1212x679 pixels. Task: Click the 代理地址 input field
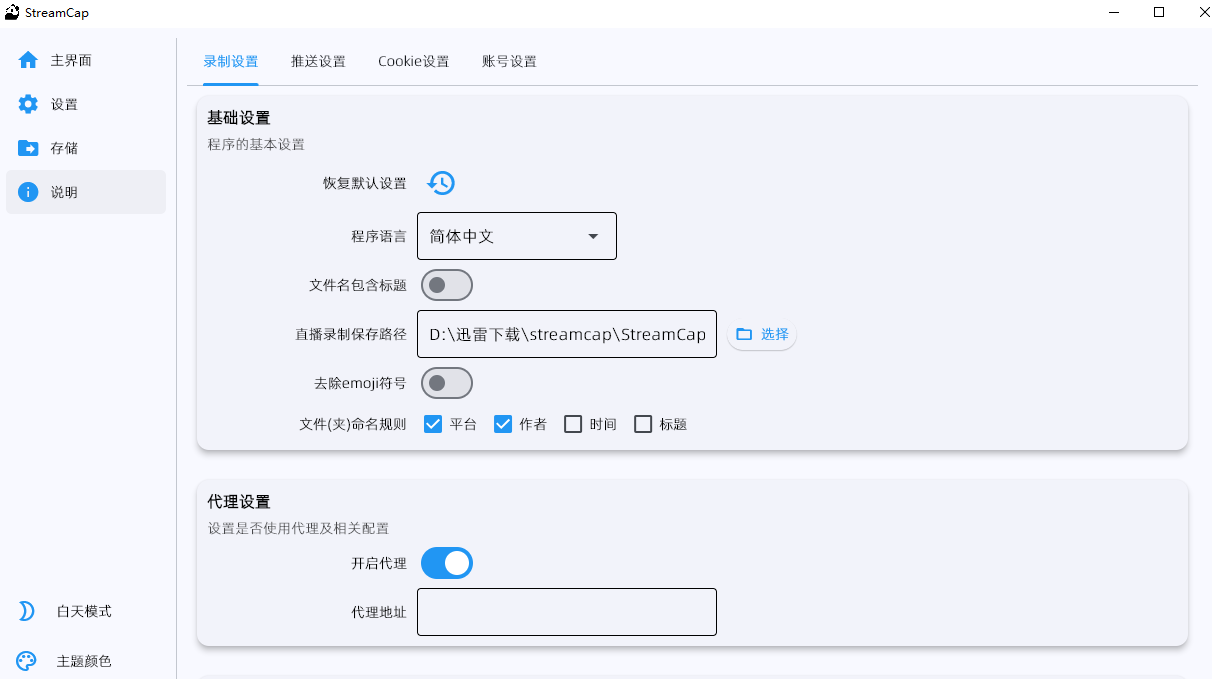[x=566, y=612]
